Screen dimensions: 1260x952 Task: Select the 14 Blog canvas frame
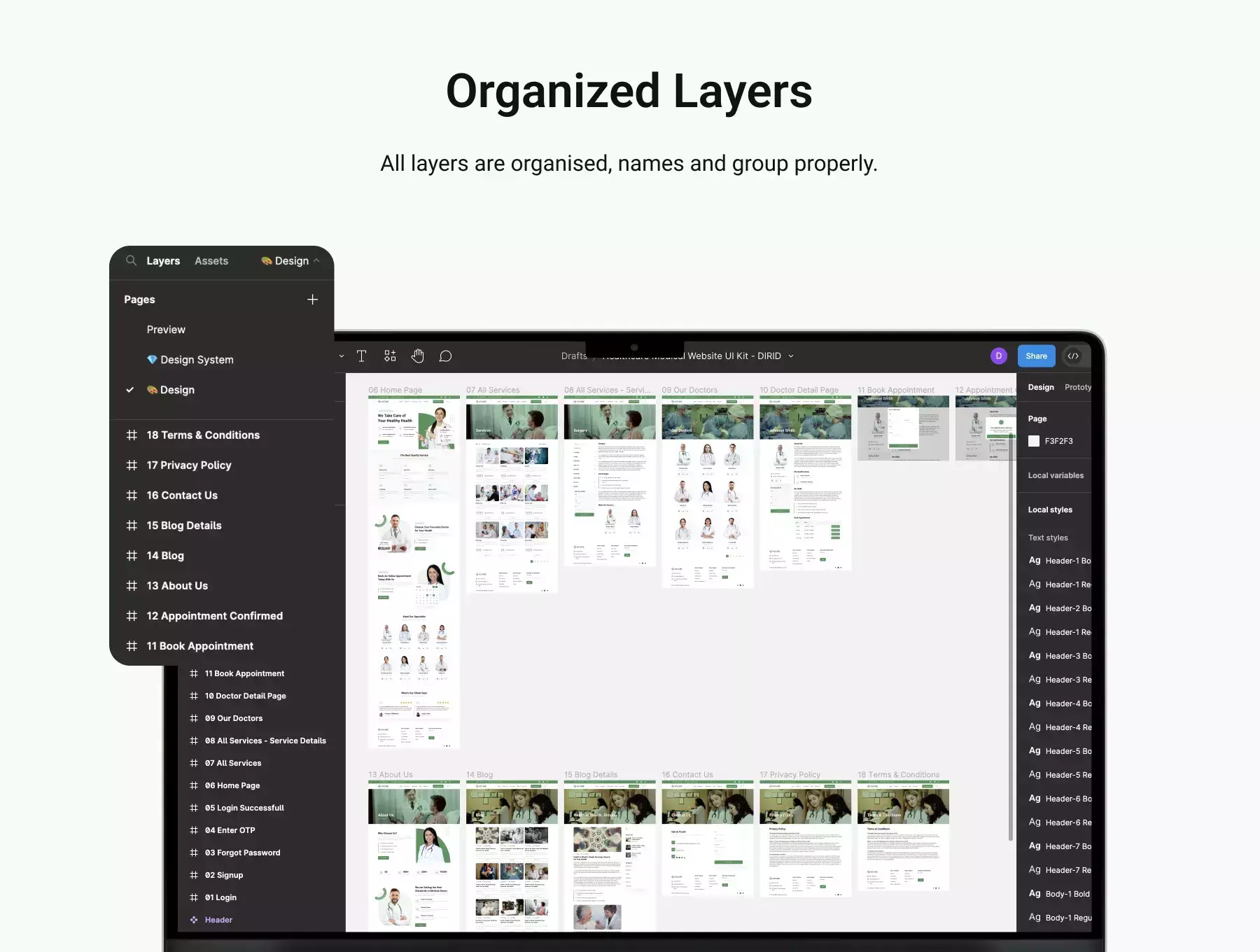pos(512,855)
